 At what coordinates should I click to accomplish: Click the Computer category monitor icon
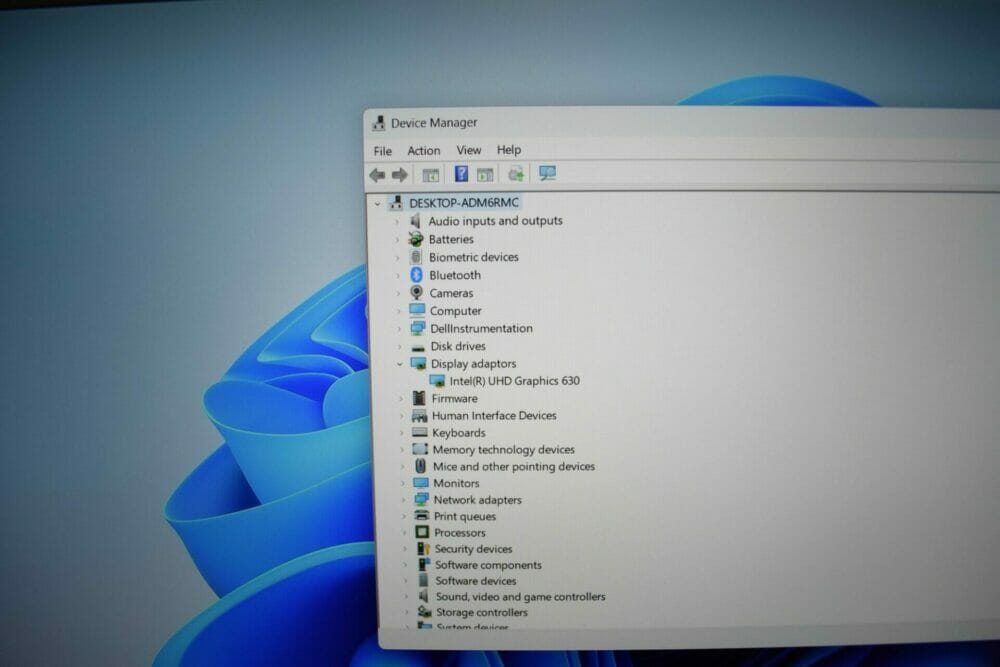tap(417, 311)
